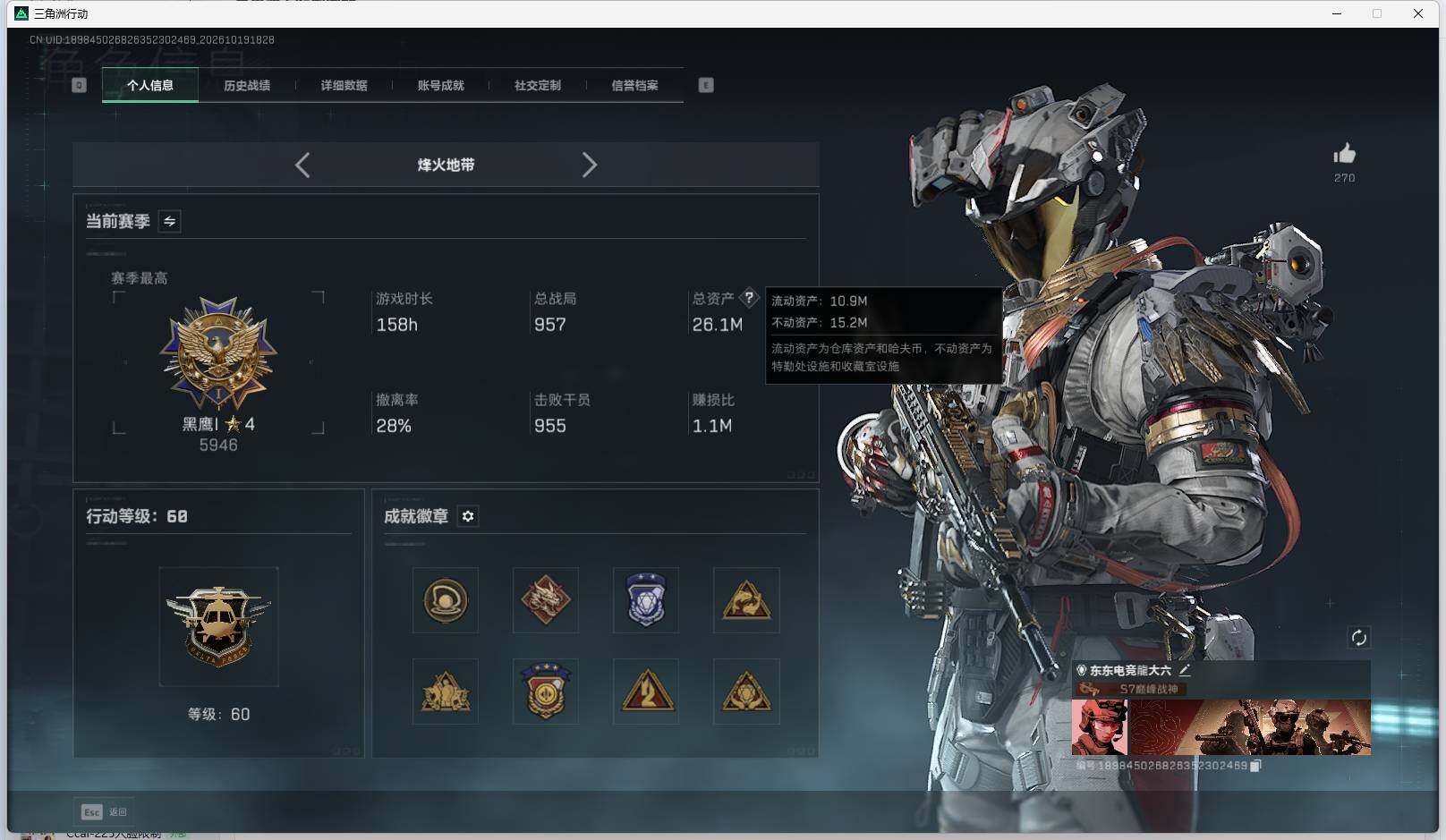The image size is (1446, 840).
Task: Click the thumbs-up like icon
Action: pos(1344,154)
